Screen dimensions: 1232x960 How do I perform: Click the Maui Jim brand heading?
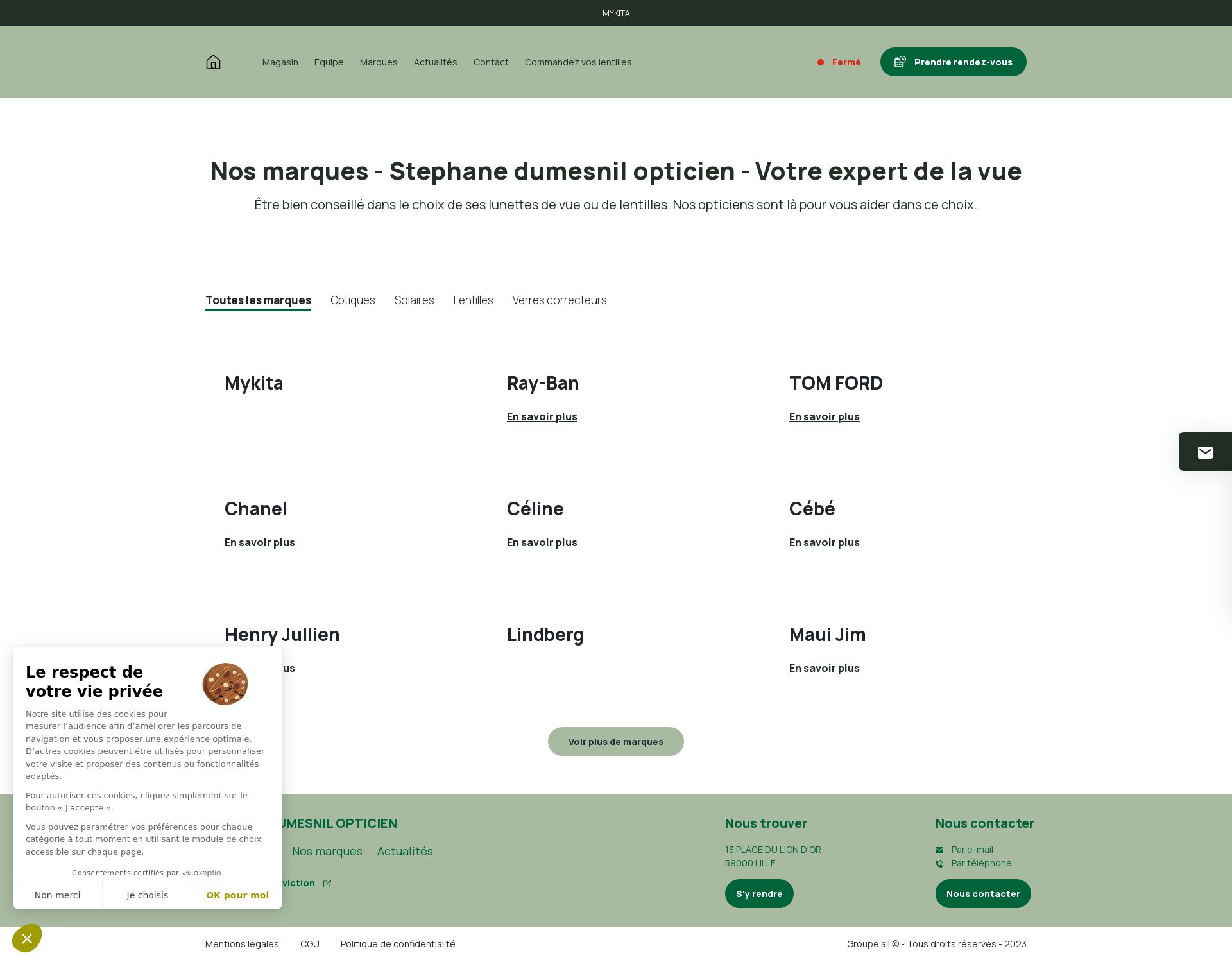point(828,635)
